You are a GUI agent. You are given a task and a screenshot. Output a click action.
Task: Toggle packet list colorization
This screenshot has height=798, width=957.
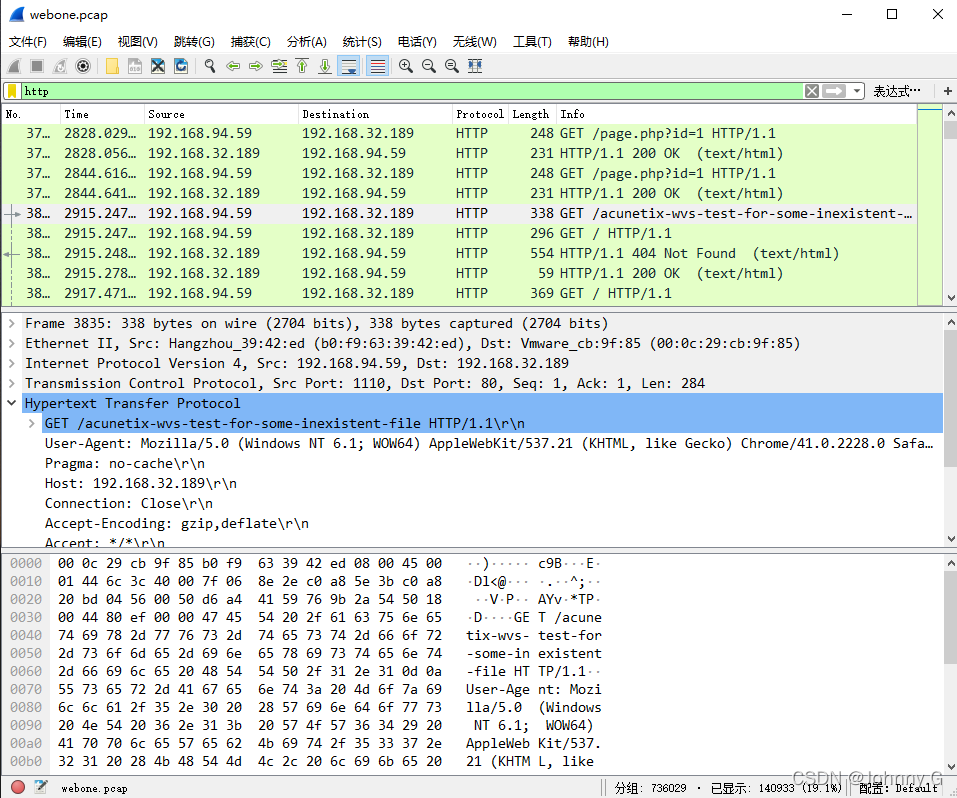(x=378, y=66)
